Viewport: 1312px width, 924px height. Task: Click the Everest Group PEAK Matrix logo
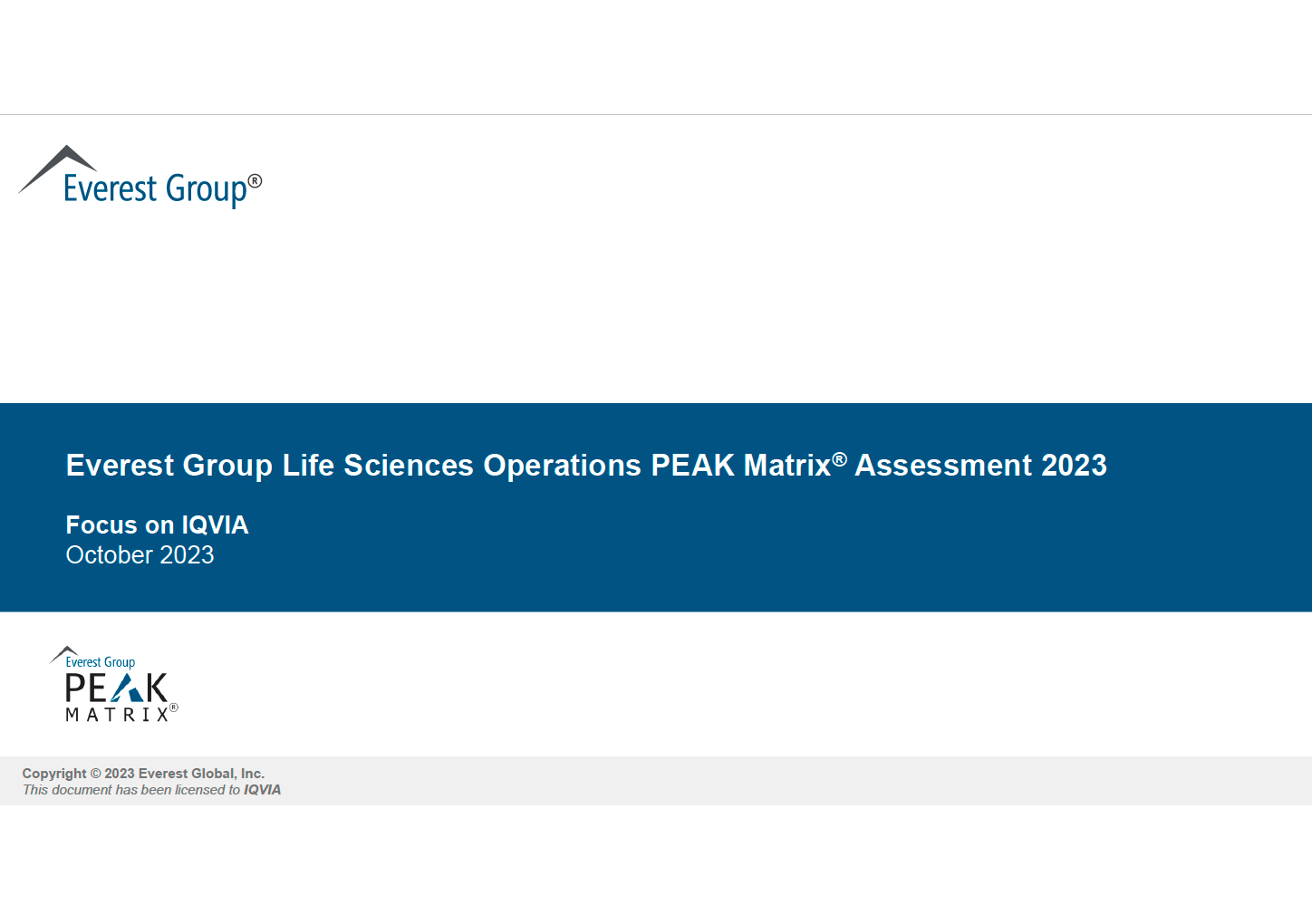tap(114, 684)
